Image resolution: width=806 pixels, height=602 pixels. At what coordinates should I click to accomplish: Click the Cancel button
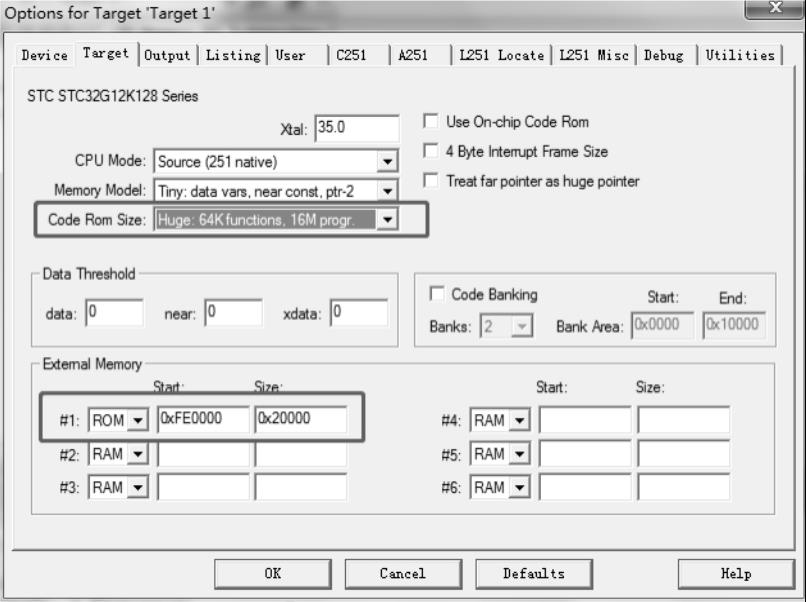(403, 574)
